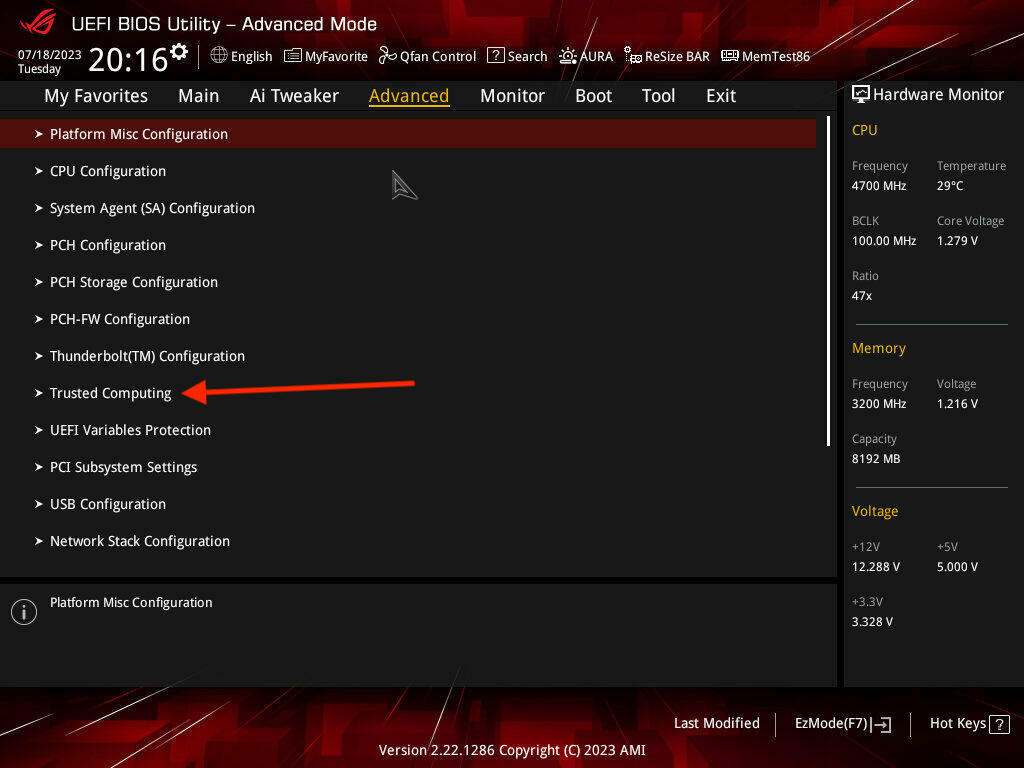The image size is (1024, 768).
Task: Select the Advanced tab
Action: point(409,96)
